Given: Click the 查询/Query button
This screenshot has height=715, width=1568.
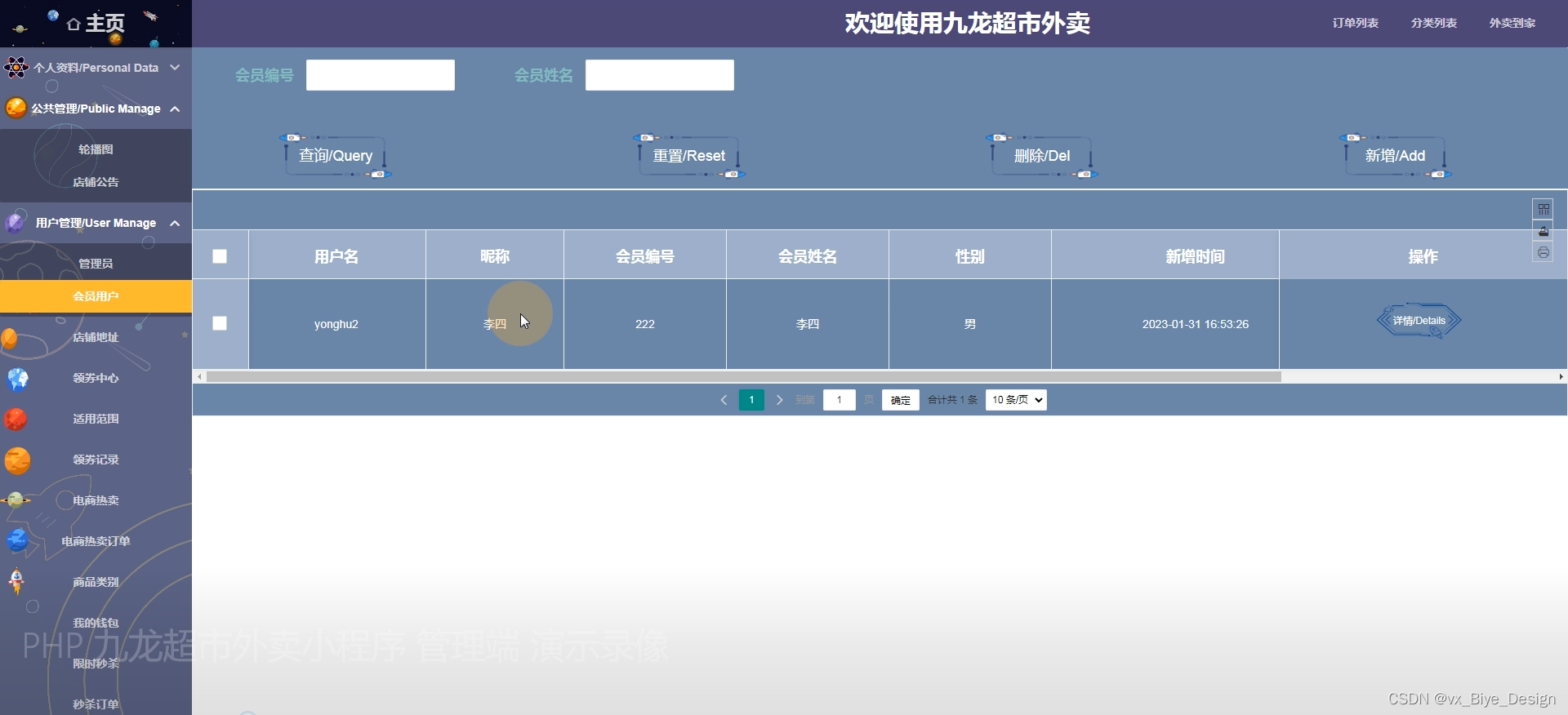Looking at the screenshot, I should coord(336,156).
